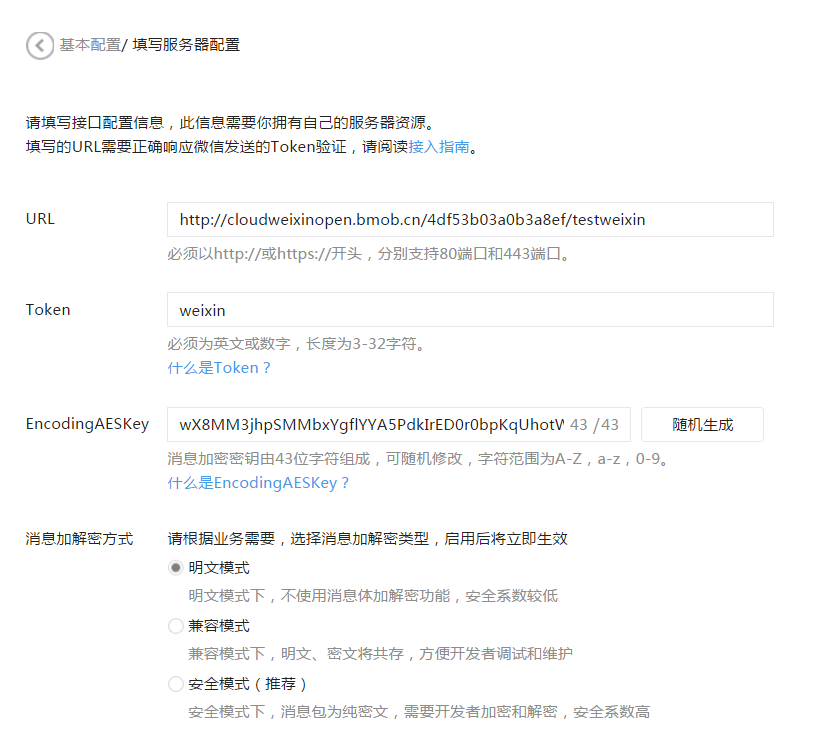Screen dimensions: 818x730
Task: Click into the URL input field
Action: tap(470, 220)
